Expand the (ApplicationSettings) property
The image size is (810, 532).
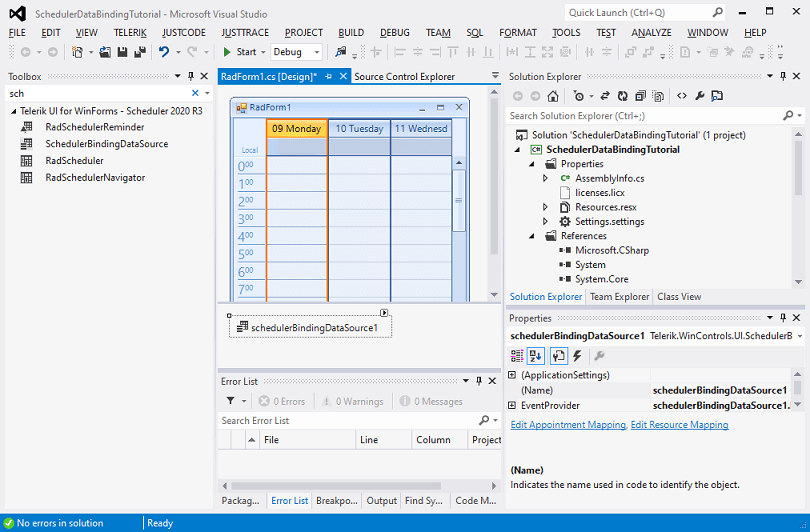(x=512, y=375)
